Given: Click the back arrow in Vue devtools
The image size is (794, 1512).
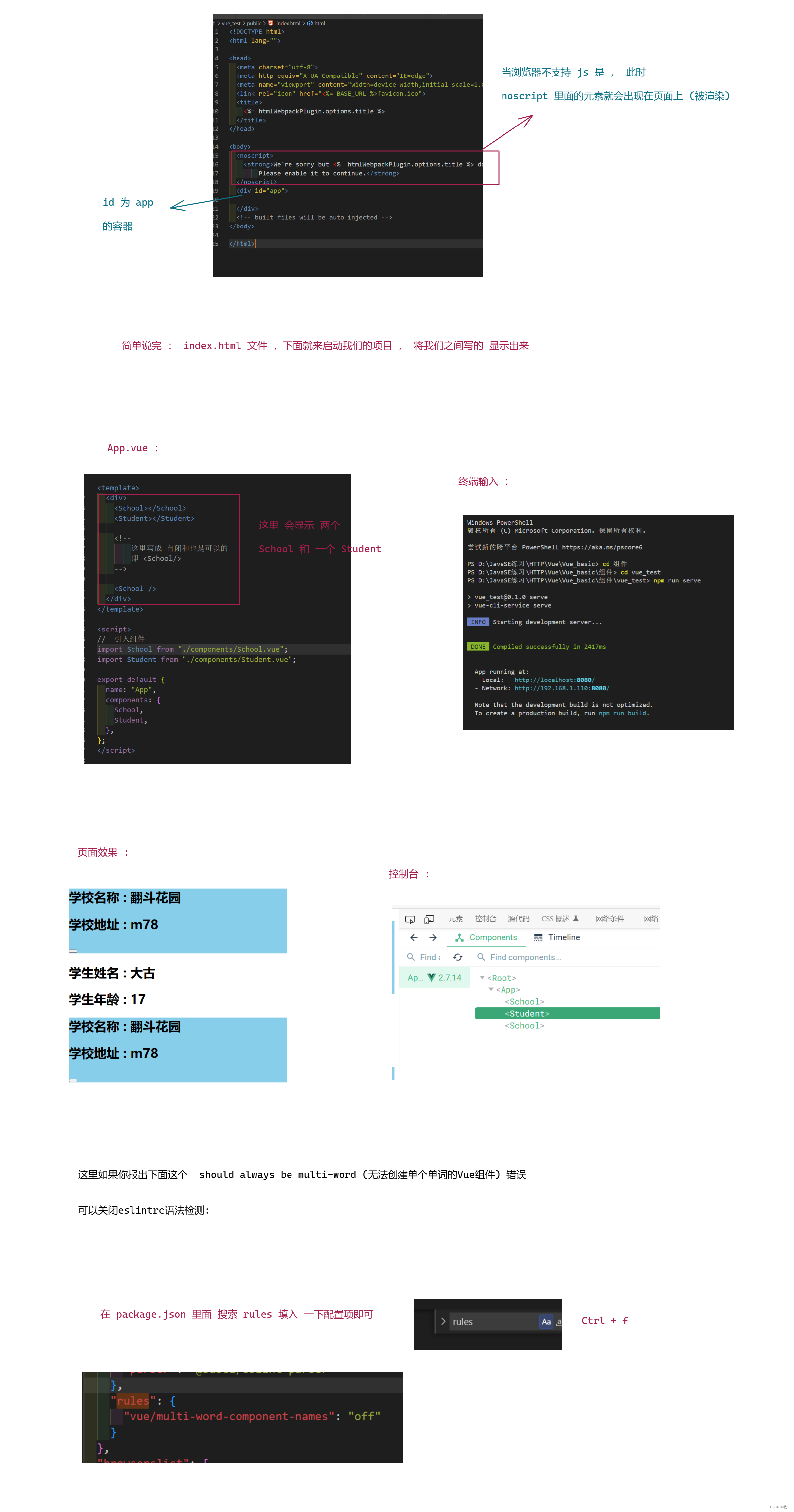Looking at the screenshot, I should coord(414,937).
